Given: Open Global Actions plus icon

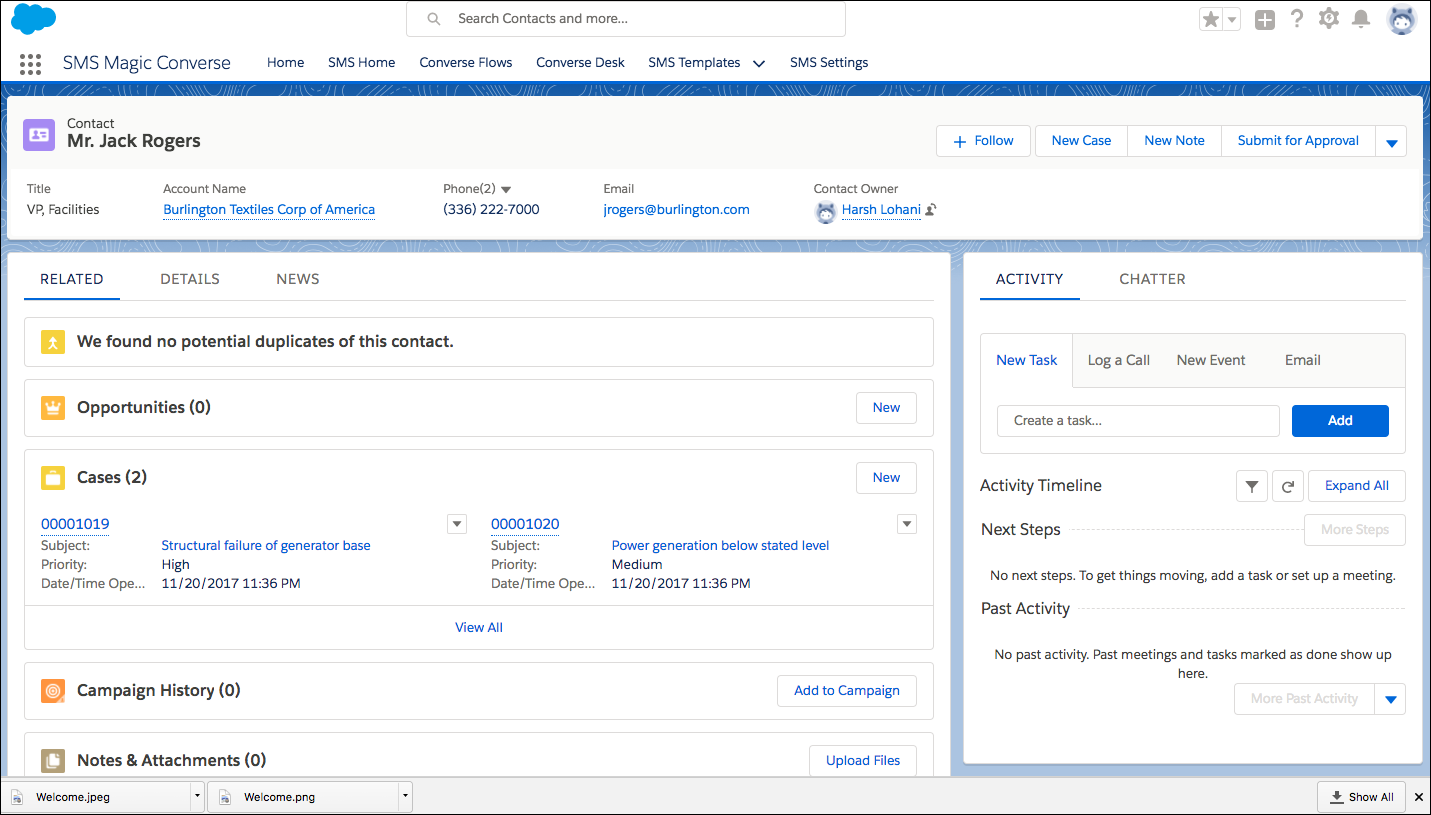Looking at the screenshot, I should (1265, 19).
